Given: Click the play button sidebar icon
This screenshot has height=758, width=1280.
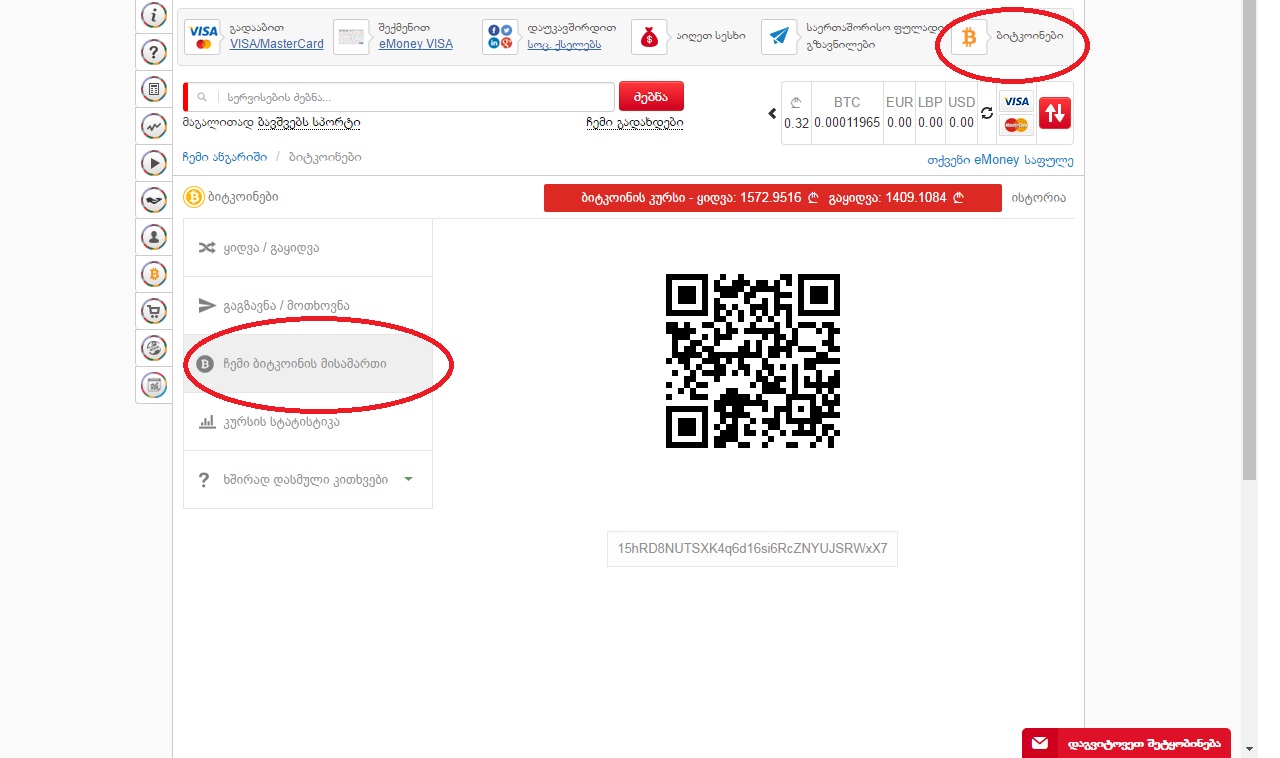Looking at the screenshot, I should coord(153,162).
